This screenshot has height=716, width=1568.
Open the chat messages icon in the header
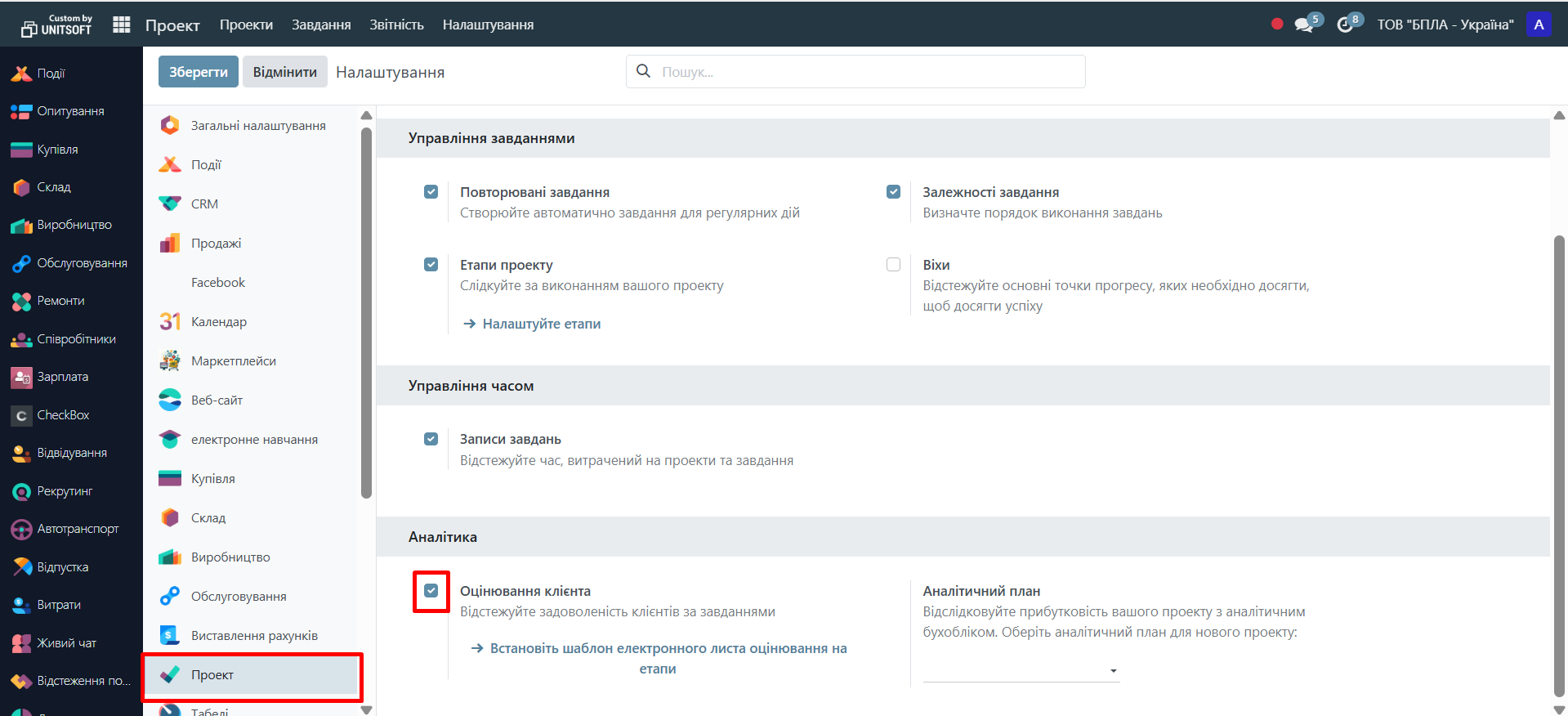click(x=1304, y=25)
